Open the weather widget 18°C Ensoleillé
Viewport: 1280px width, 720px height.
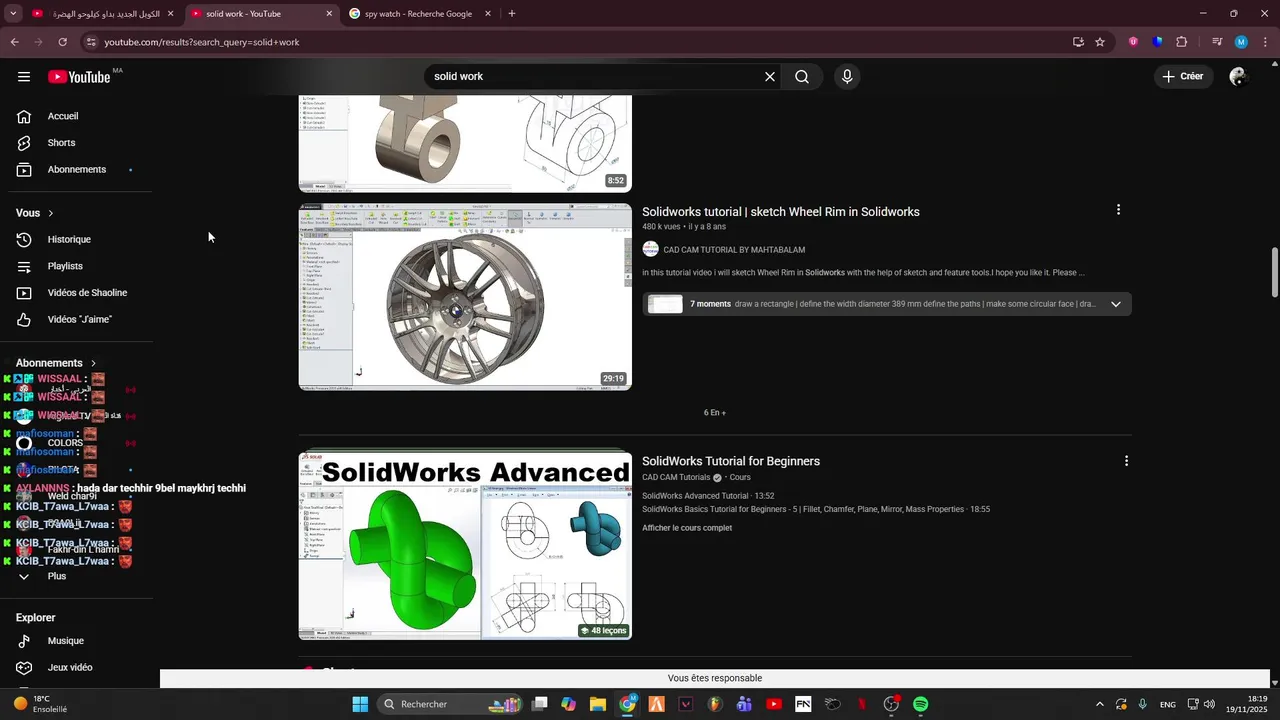click(40, 704)
